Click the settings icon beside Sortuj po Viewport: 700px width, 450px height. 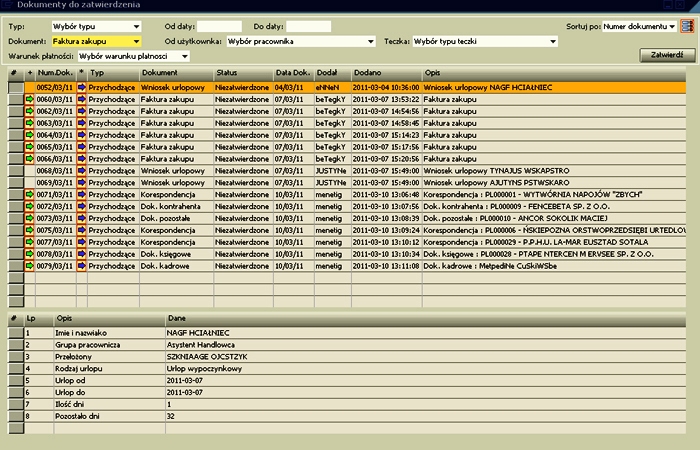[x=688, y=26]
